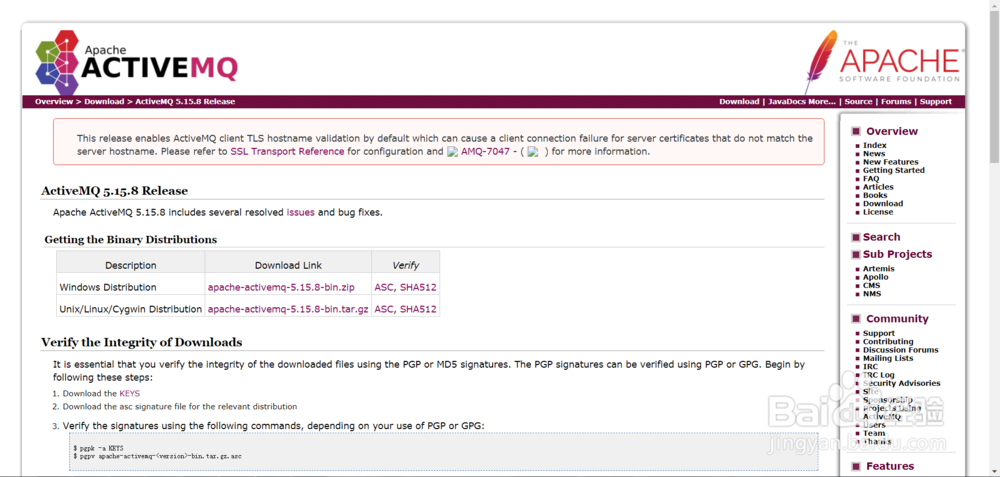This screenshot has height=477, width=1000.
Task: Open the SSL Transport Reference link
Action: [x=287, y=152]
